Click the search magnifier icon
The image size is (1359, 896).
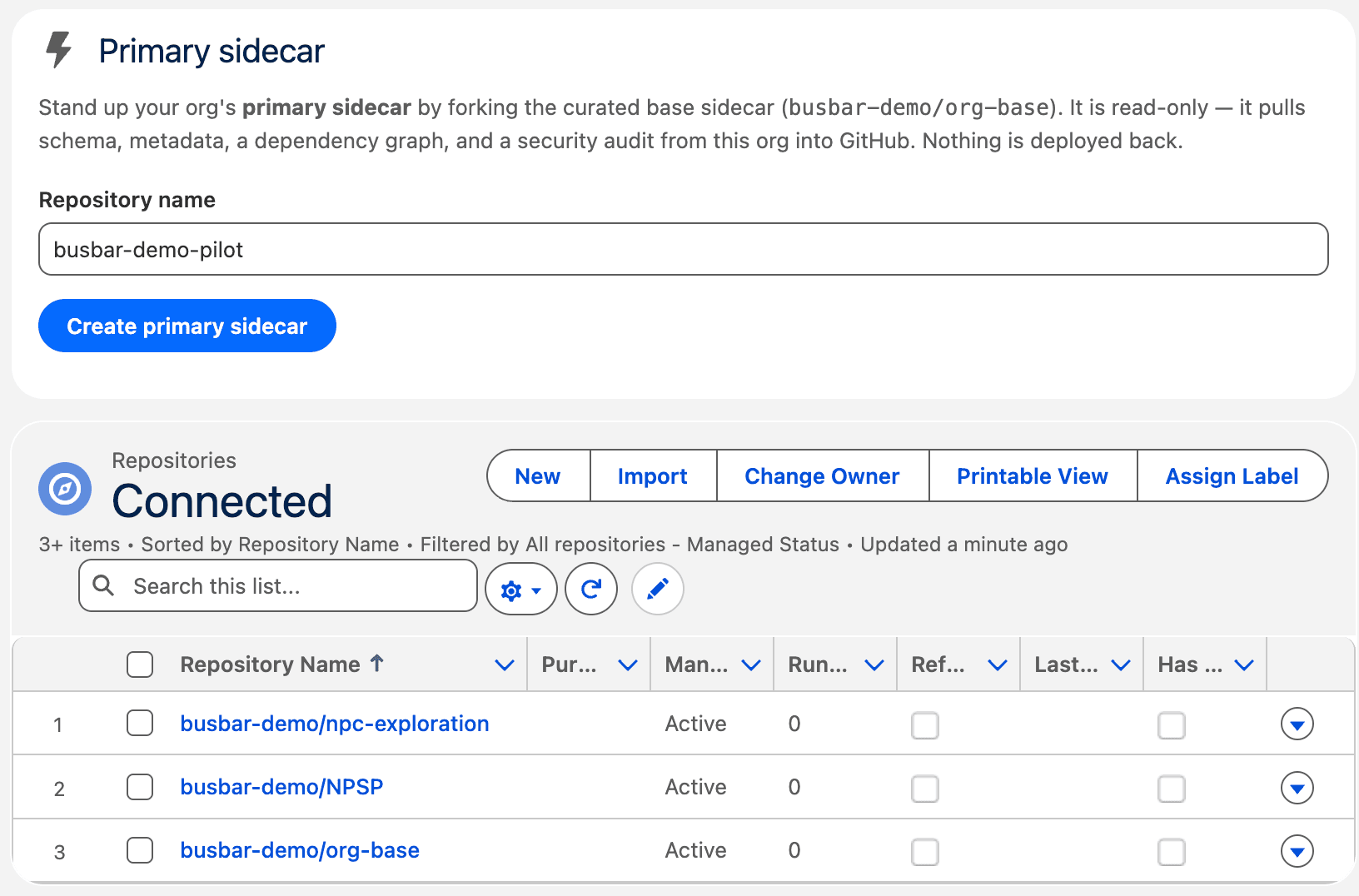[103, 585]
